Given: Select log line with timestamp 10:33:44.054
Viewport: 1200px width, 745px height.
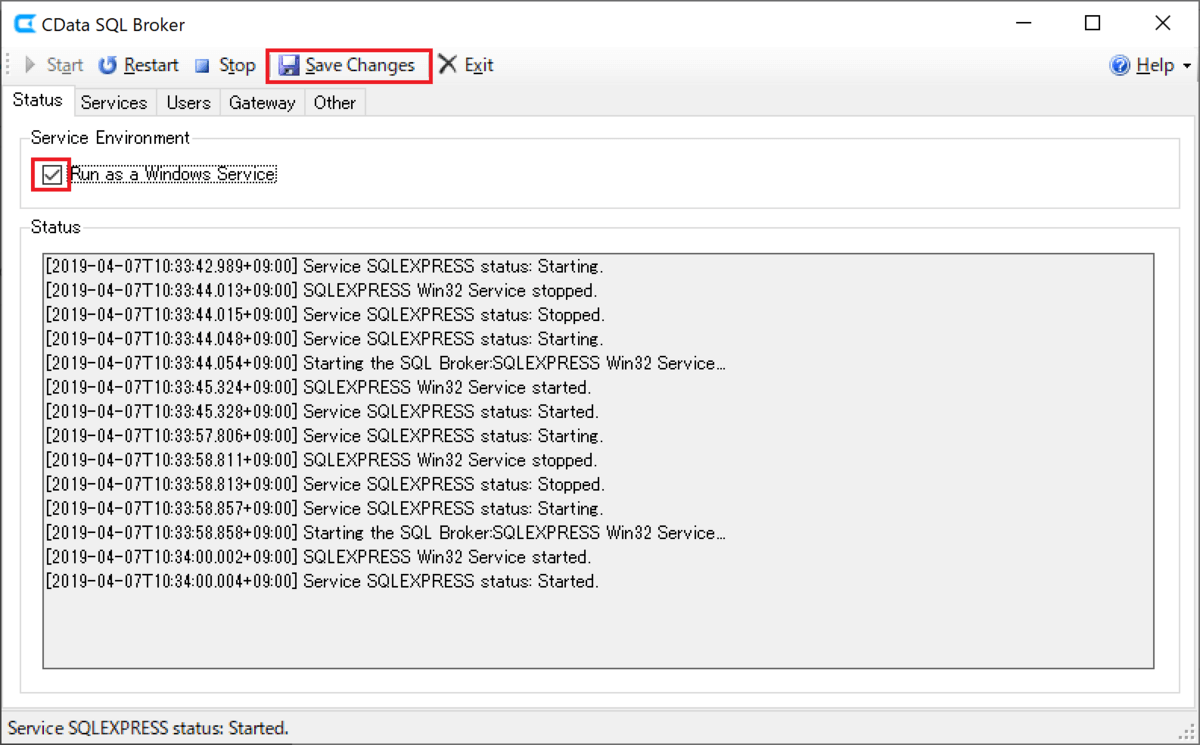Looking at the screenshot, I should tap(386, 363).
